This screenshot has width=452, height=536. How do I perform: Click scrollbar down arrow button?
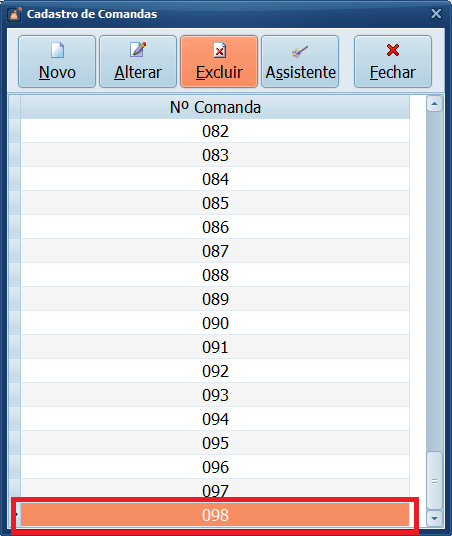tap(434, 518)
